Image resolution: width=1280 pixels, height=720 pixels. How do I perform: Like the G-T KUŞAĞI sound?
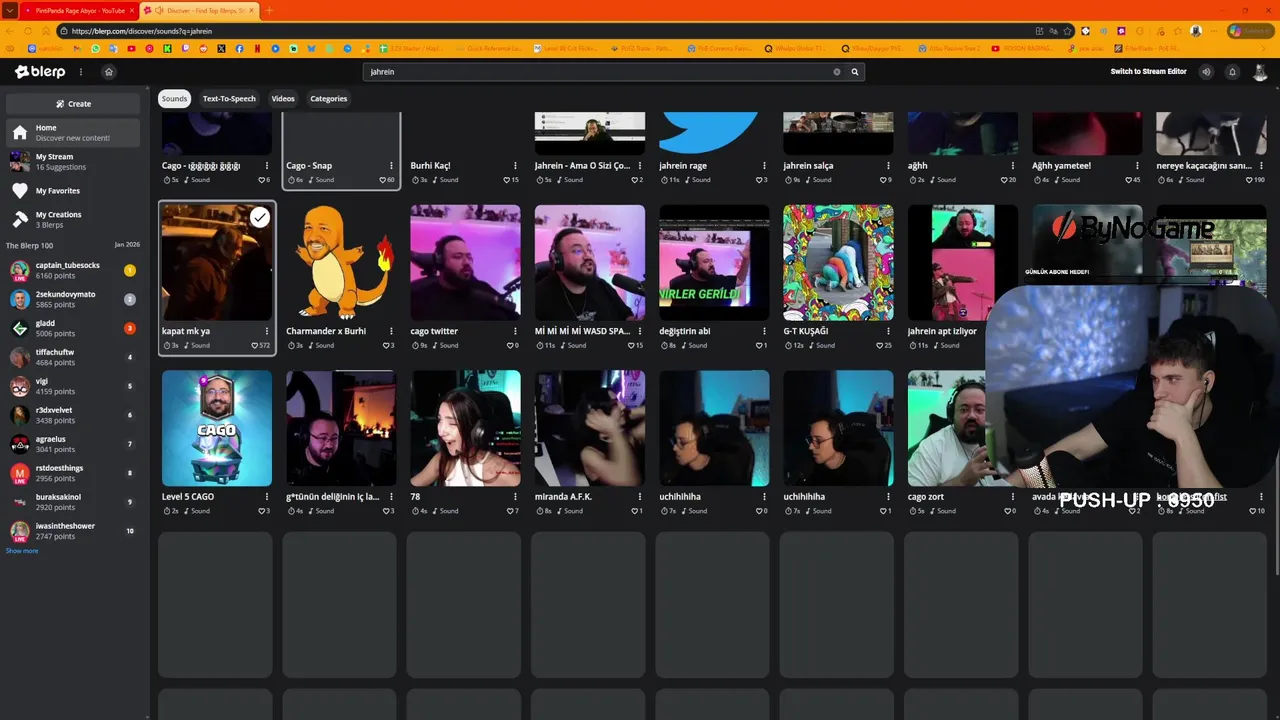(x=881, y=345)
